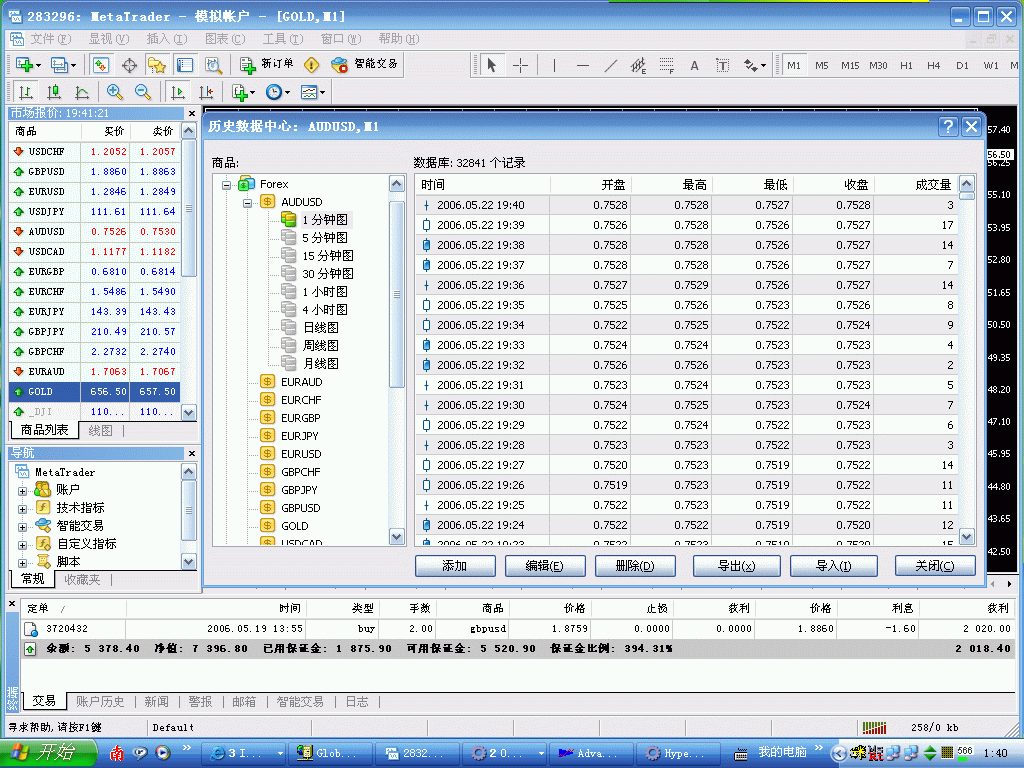The image size is (1024, 768).
Task: Click the history center help question-mark button
Action: [948, 126]
